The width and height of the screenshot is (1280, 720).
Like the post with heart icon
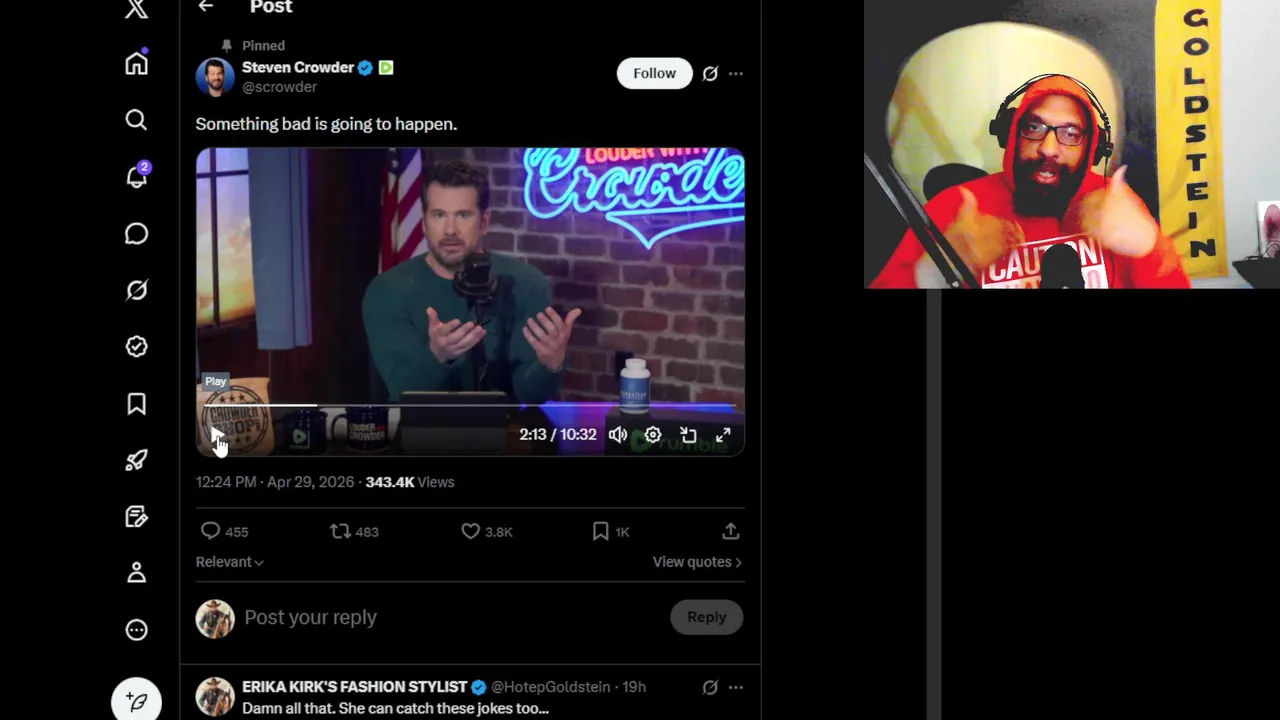(x=470, y=531)
